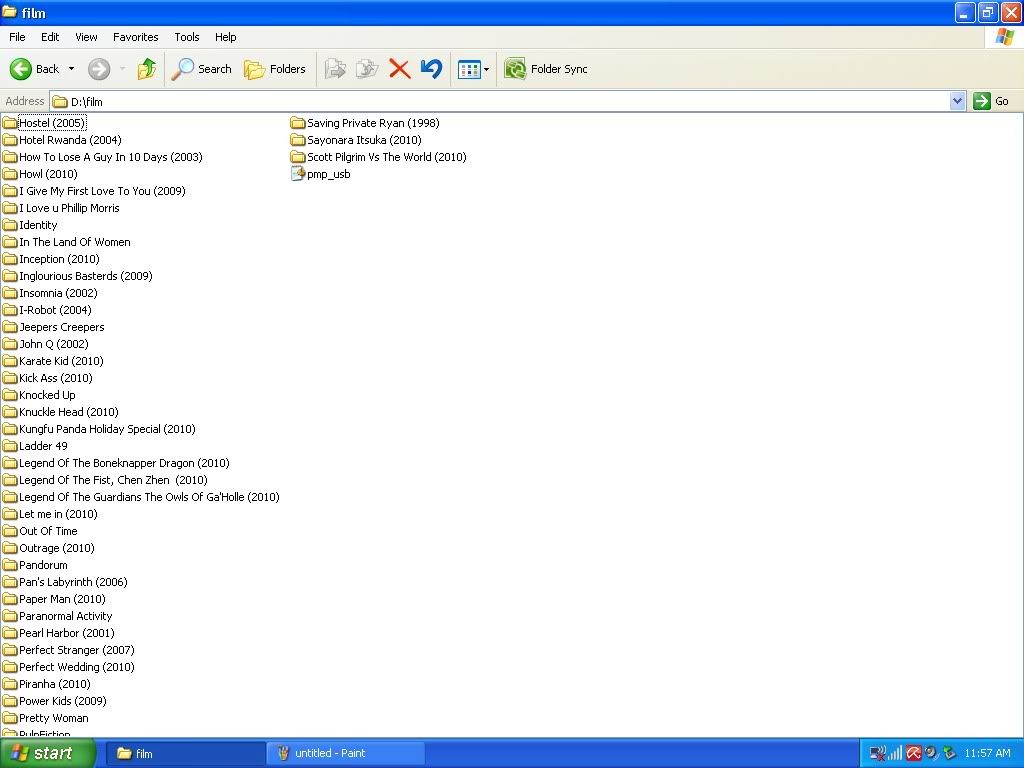The width and height of the screenshot is (1024, 768).
Task: Open the View menu
Action: (x=86, y=37)
